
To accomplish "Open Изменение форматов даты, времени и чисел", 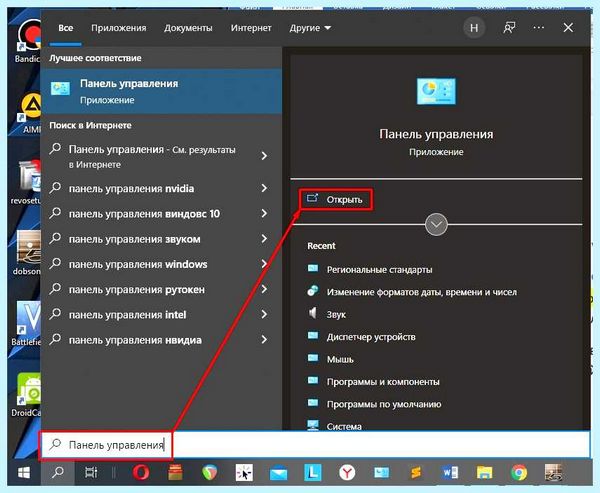I will pos(412,292).
